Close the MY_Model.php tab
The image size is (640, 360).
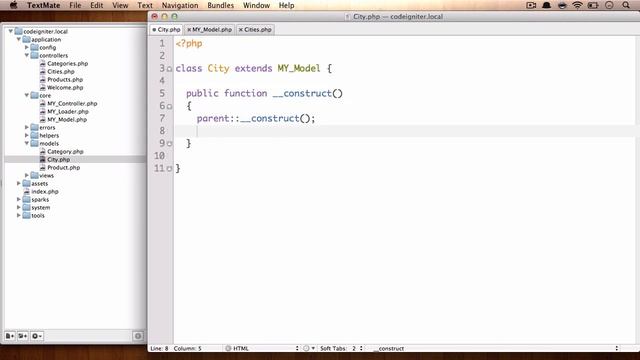(x=189, y=30)
